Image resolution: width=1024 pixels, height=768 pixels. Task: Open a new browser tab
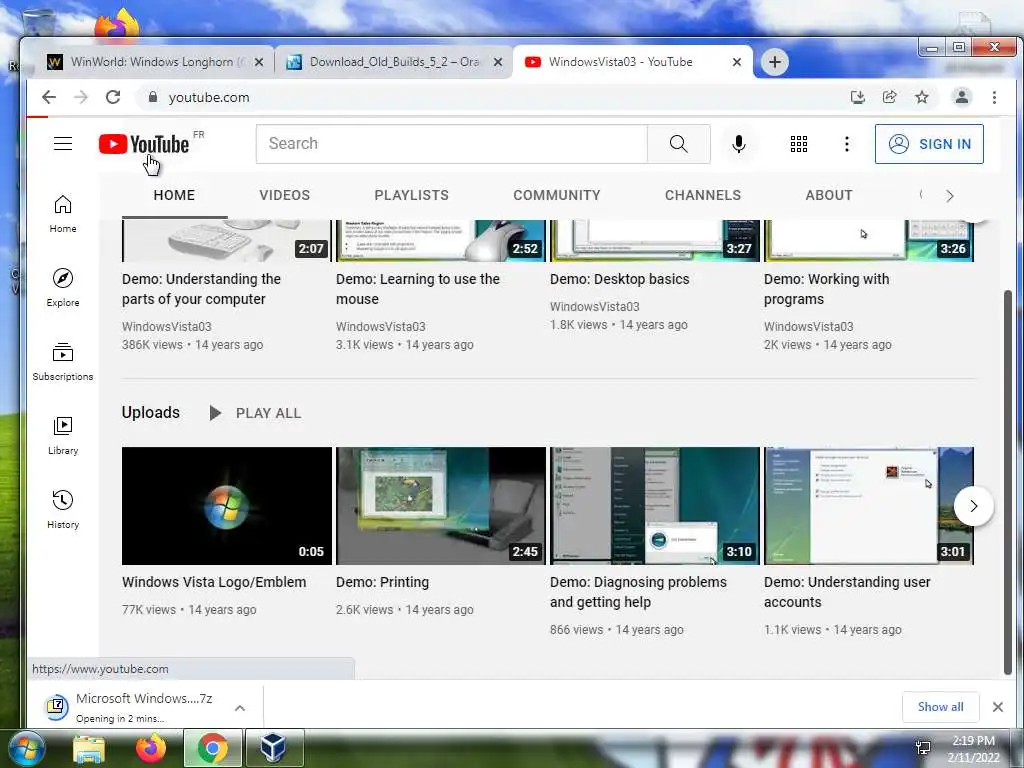[x=775, y=62]
